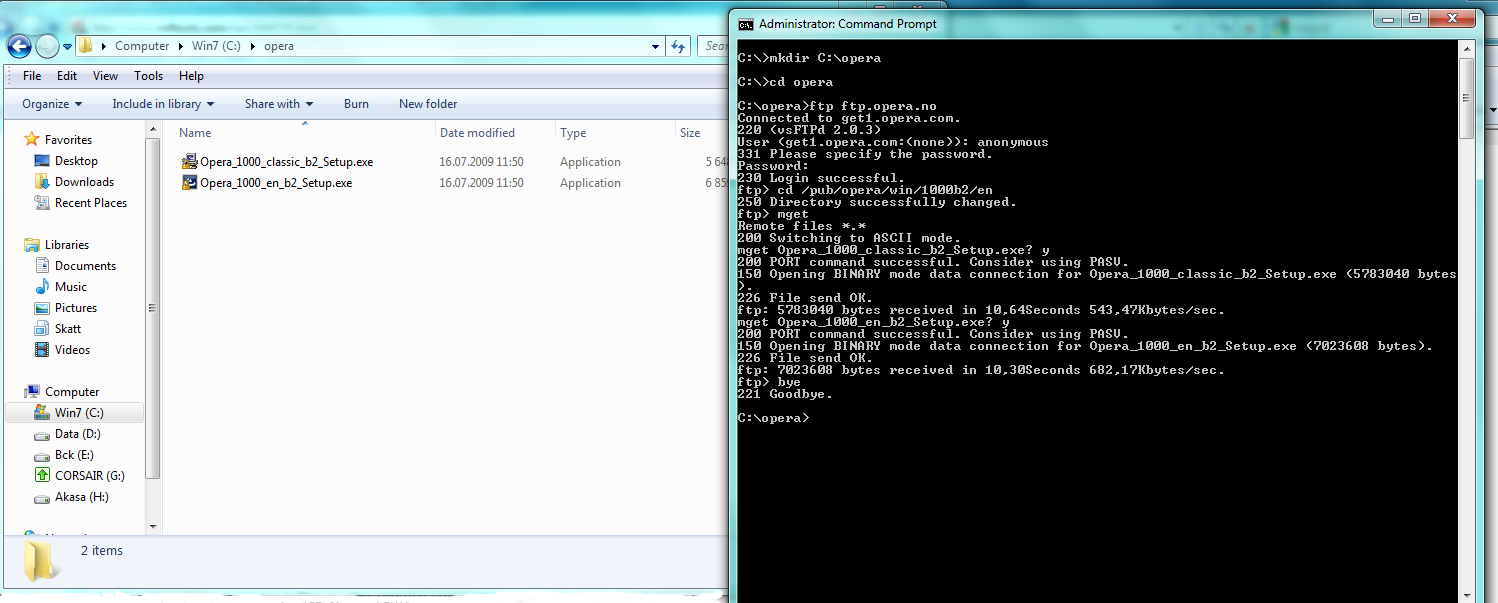Open the Tools menu
This screenshot has width=1498, height=603.
(148, 76)
